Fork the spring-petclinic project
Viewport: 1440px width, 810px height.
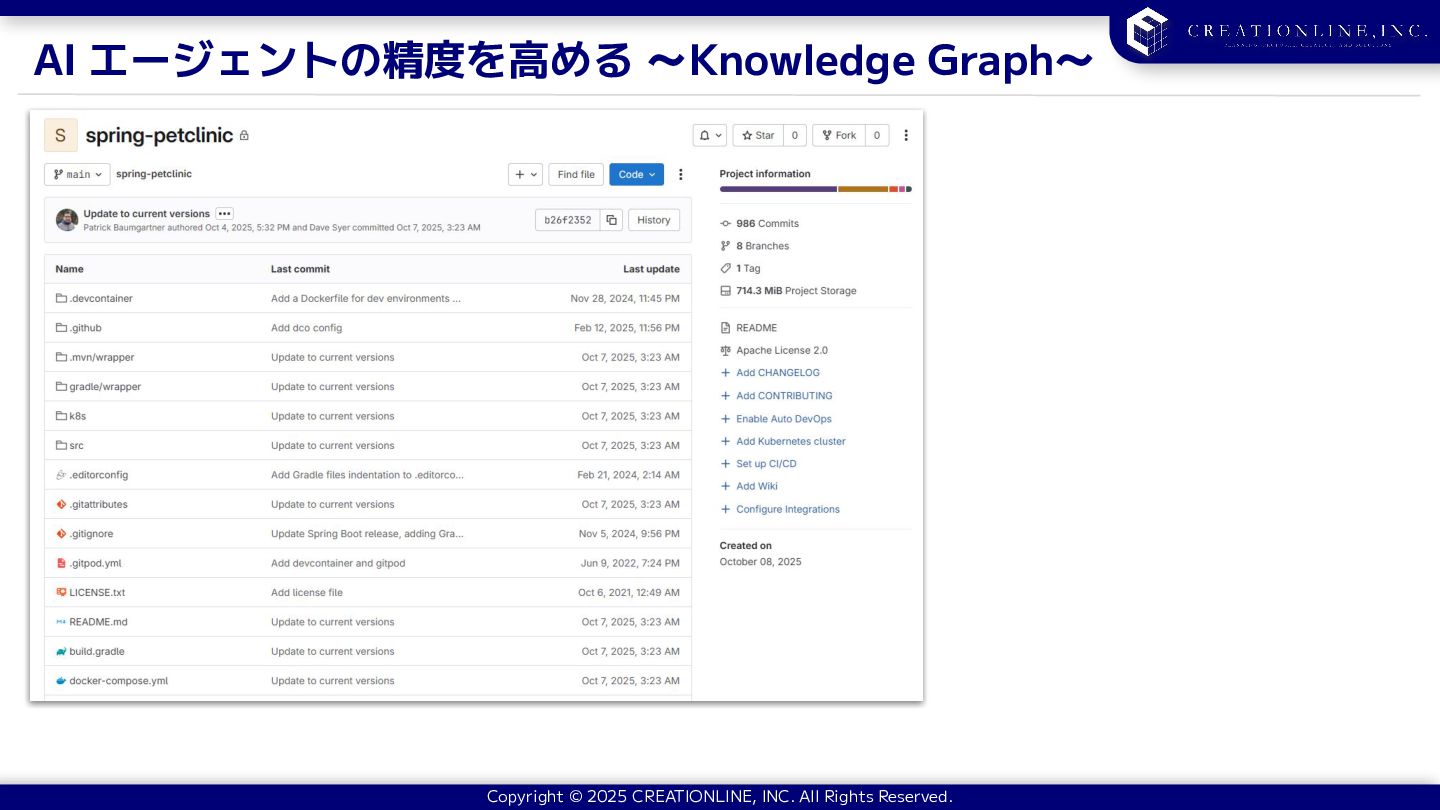click(839, 135)
